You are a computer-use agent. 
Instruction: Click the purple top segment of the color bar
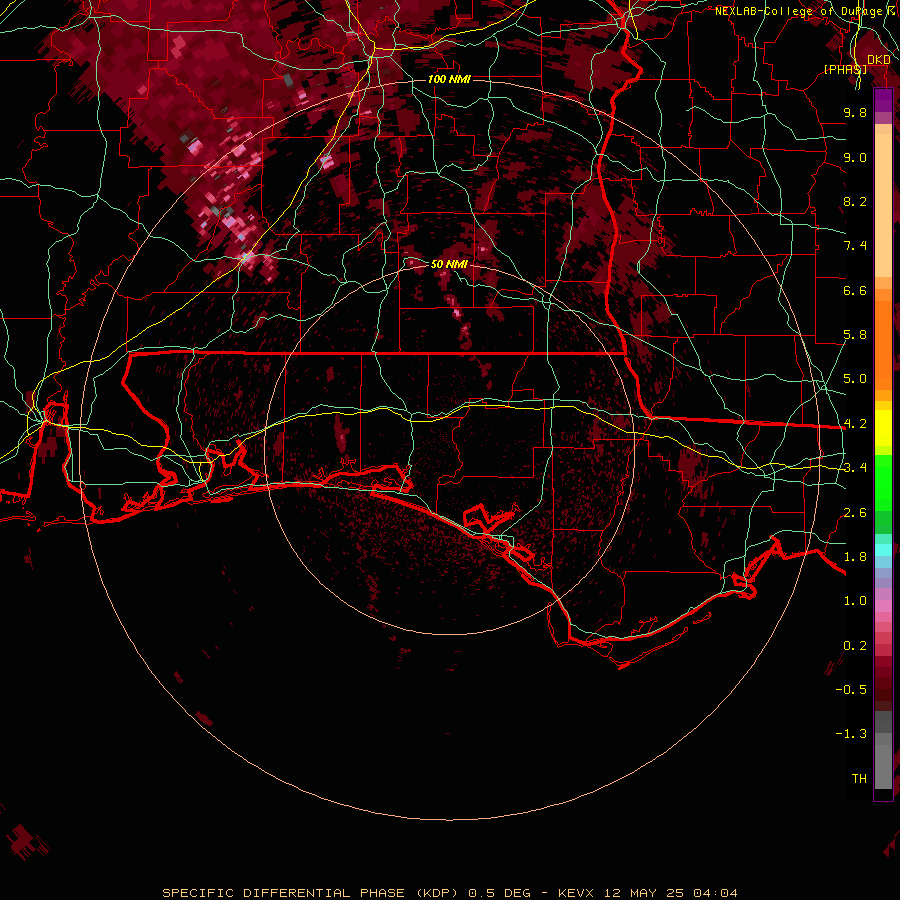(883, 100)
